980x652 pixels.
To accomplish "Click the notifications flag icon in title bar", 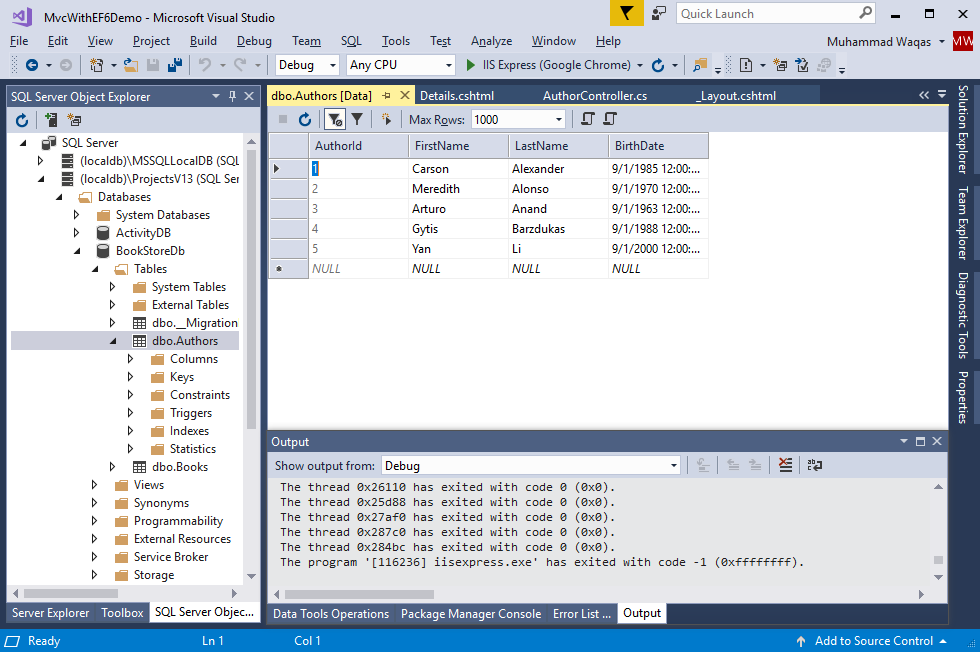I will tap(626, 13).
